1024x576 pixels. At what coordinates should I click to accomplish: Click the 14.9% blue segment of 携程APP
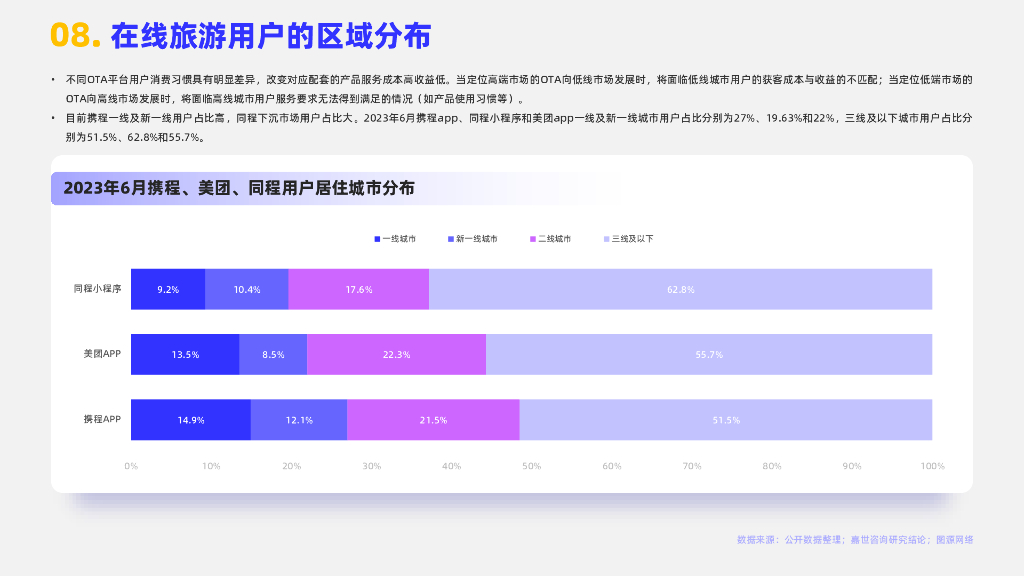(x=189, y=419)
